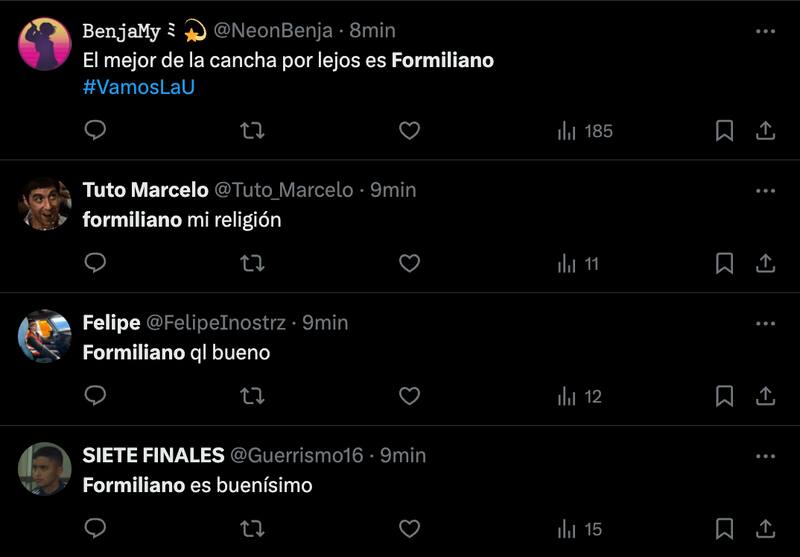The image size is (800, 557).
Task: Open @Tuto_Marcelo profile handle
Action: pyautogui.click(x=284, y=190)
